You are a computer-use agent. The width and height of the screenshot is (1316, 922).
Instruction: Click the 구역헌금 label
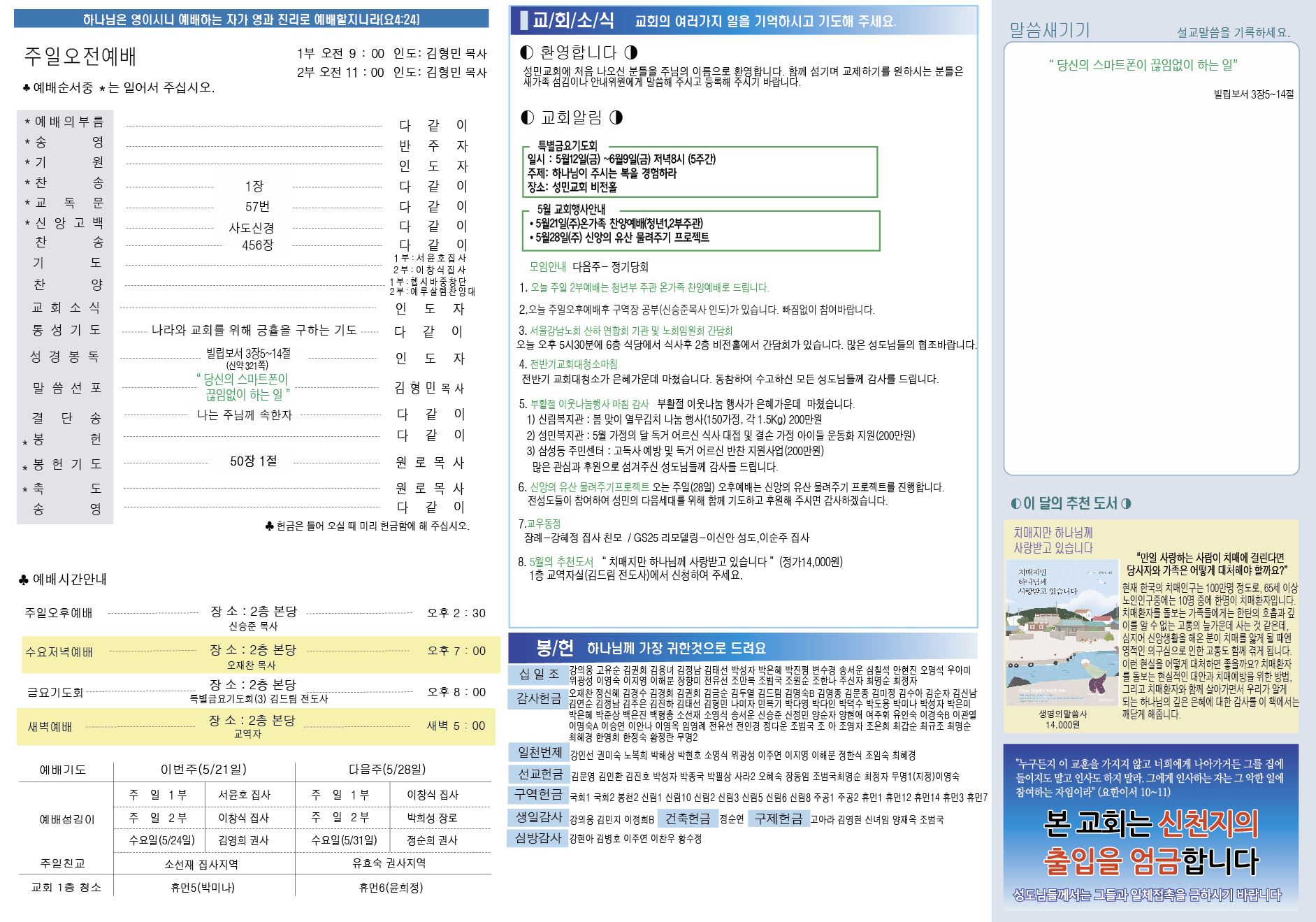pos(537,794)
